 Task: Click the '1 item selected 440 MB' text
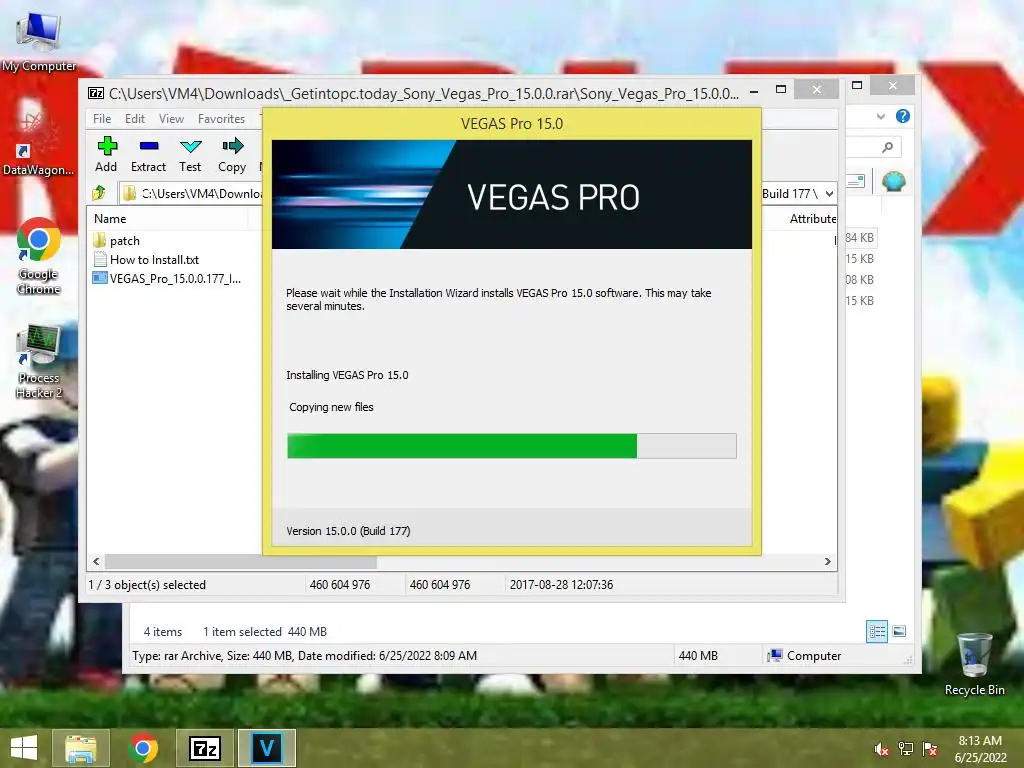click(x=265, y=632)
